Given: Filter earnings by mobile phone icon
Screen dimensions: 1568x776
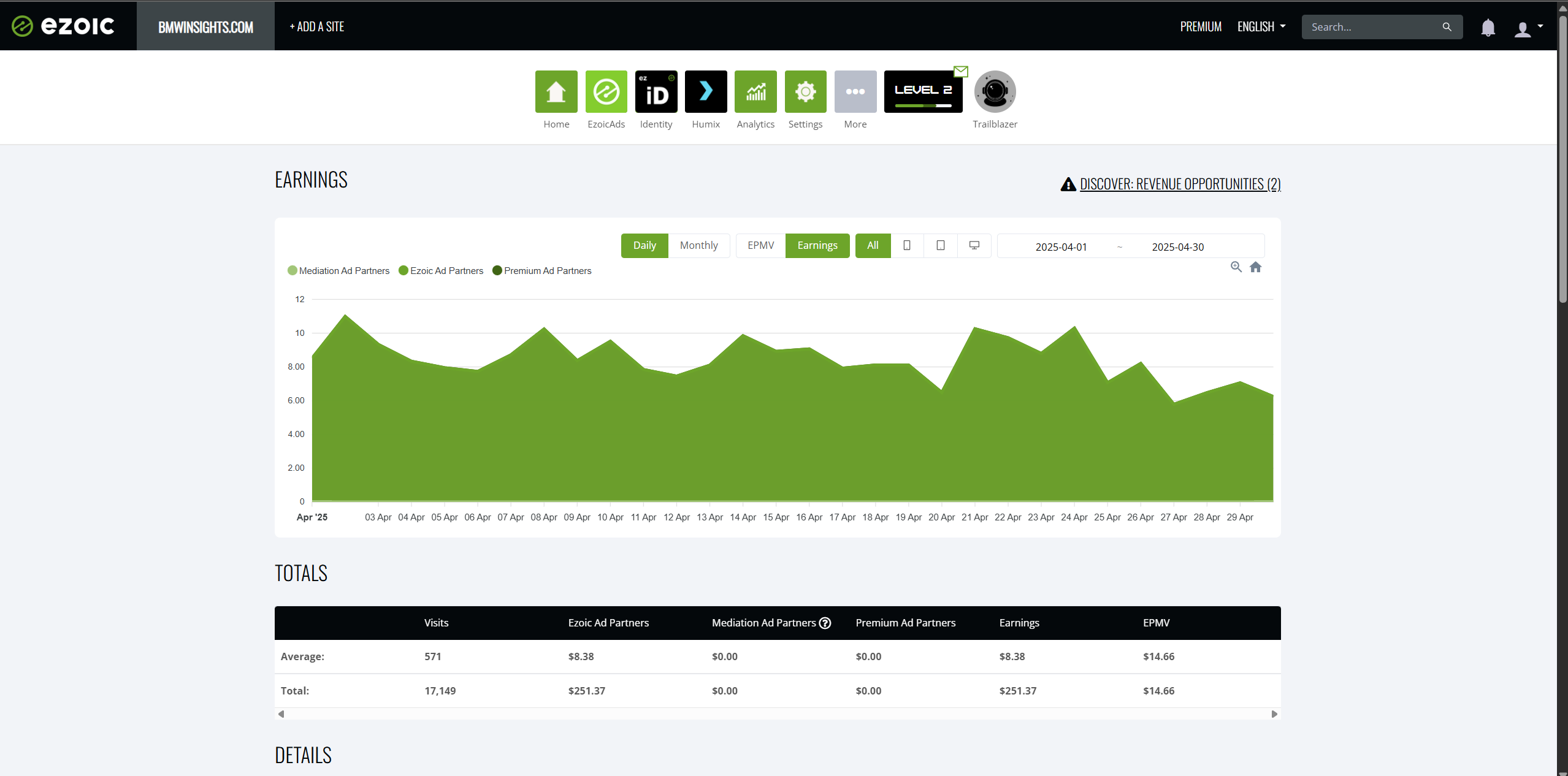Looking at the screenshot, I should (x=907, y=245).
